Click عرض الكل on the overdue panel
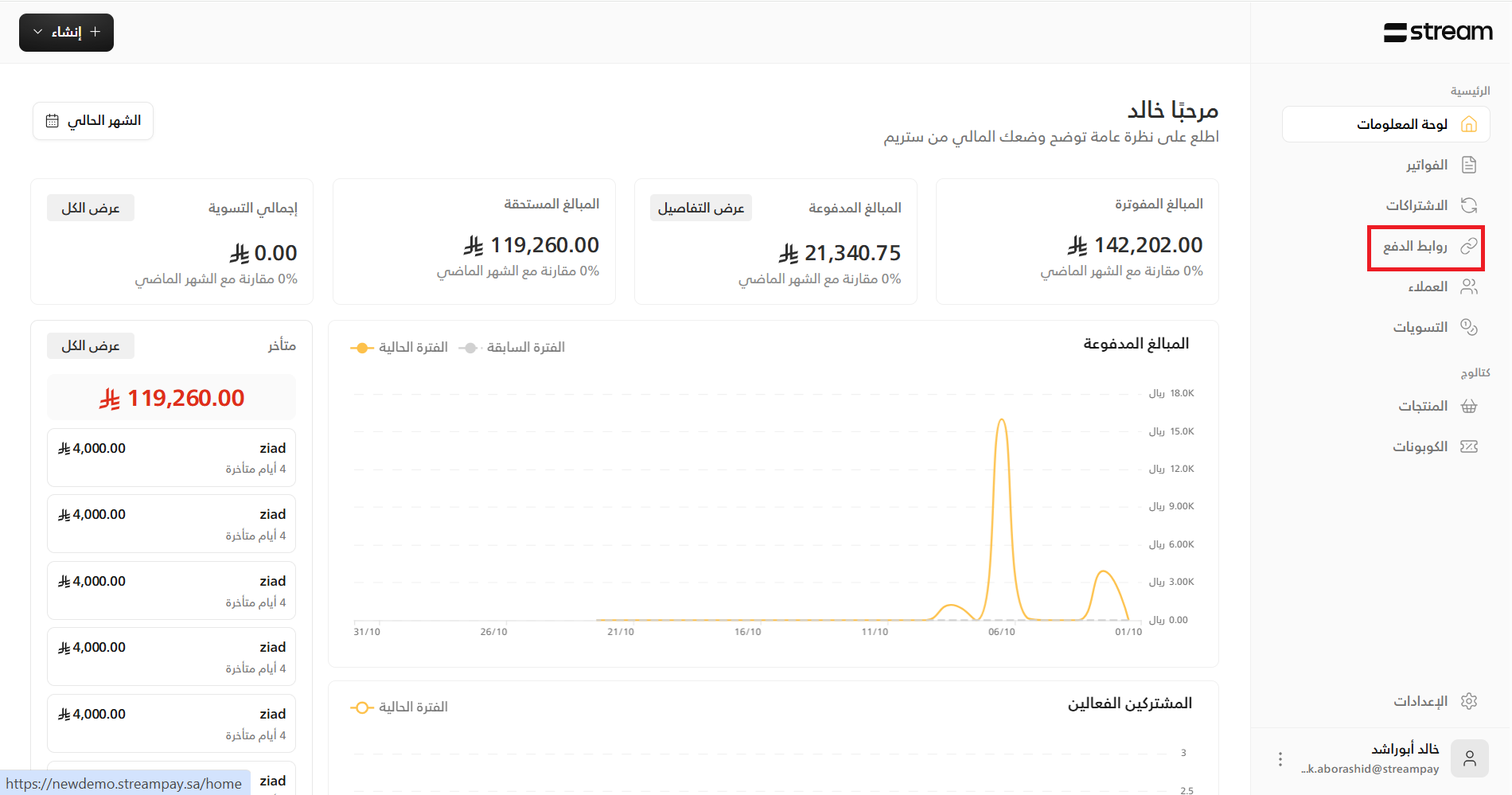The width and height of the screenshot is (1512, 795). coord(91,346)
